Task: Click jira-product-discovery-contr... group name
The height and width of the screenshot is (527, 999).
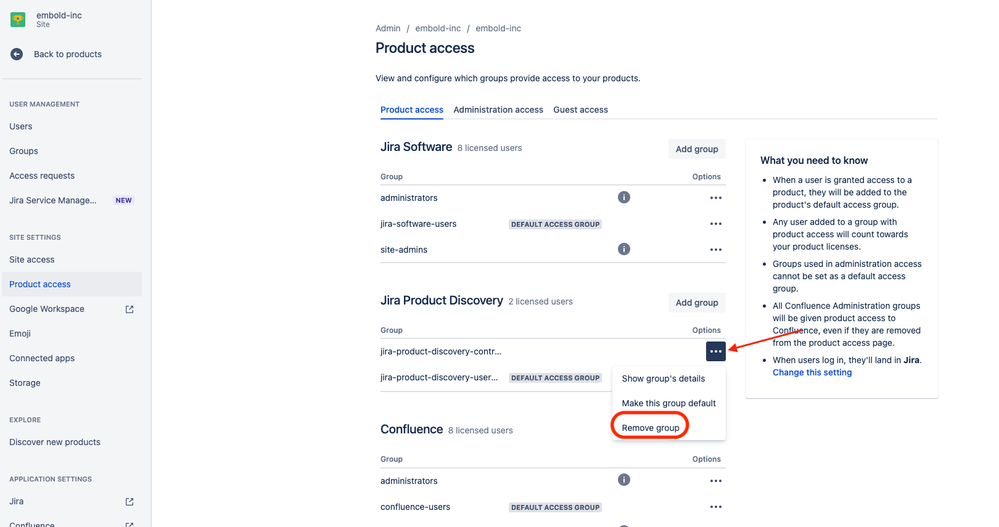Action: click(x=441, y=351)
